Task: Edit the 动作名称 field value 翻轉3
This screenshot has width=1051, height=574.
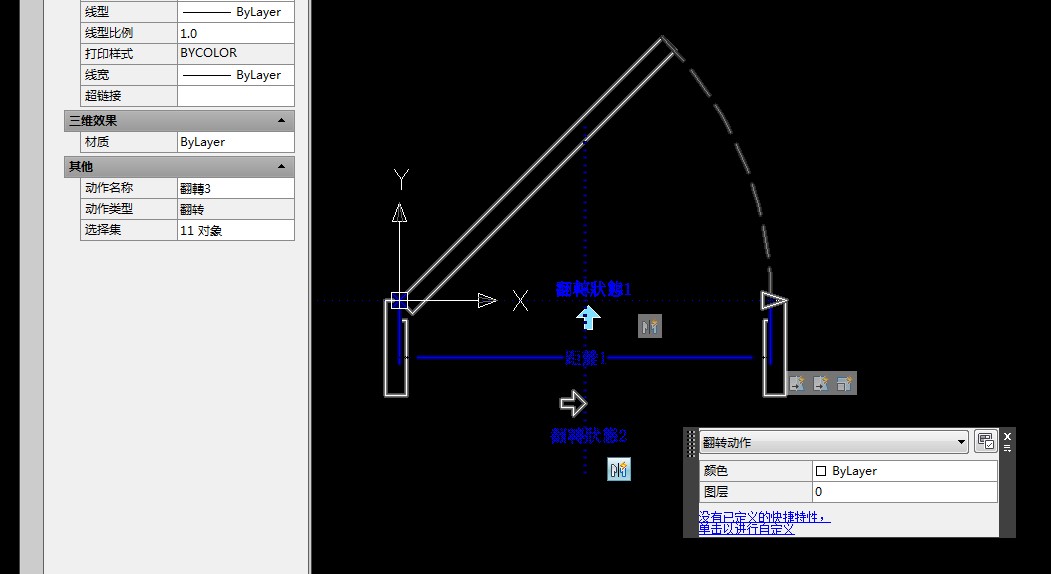Action: click(x=235, y=188)
